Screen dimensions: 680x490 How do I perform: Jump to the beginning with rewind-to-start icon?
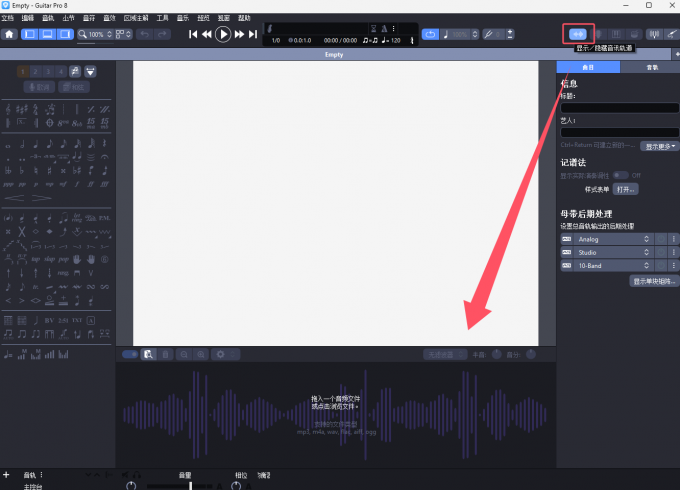(x=193, y=34)
